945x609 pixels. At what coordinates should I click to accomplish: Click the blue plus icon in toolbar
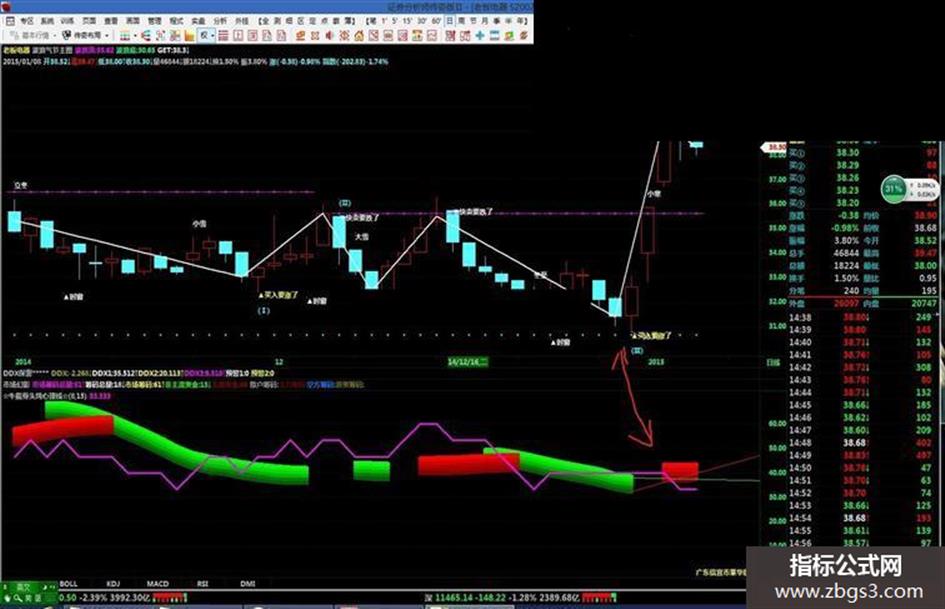tap(480, 36)
